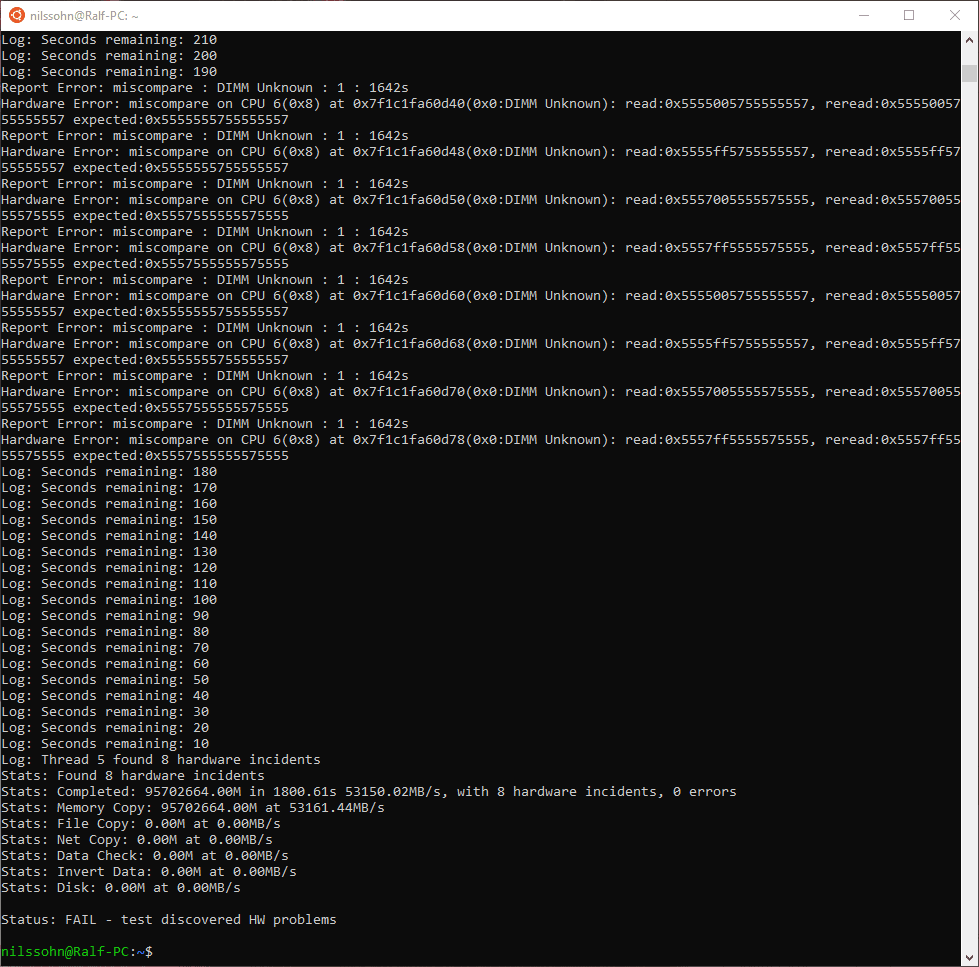Click the vertical scrollbar thumb
The width and height of the screenshot is (979, 967).
[969, 73]
